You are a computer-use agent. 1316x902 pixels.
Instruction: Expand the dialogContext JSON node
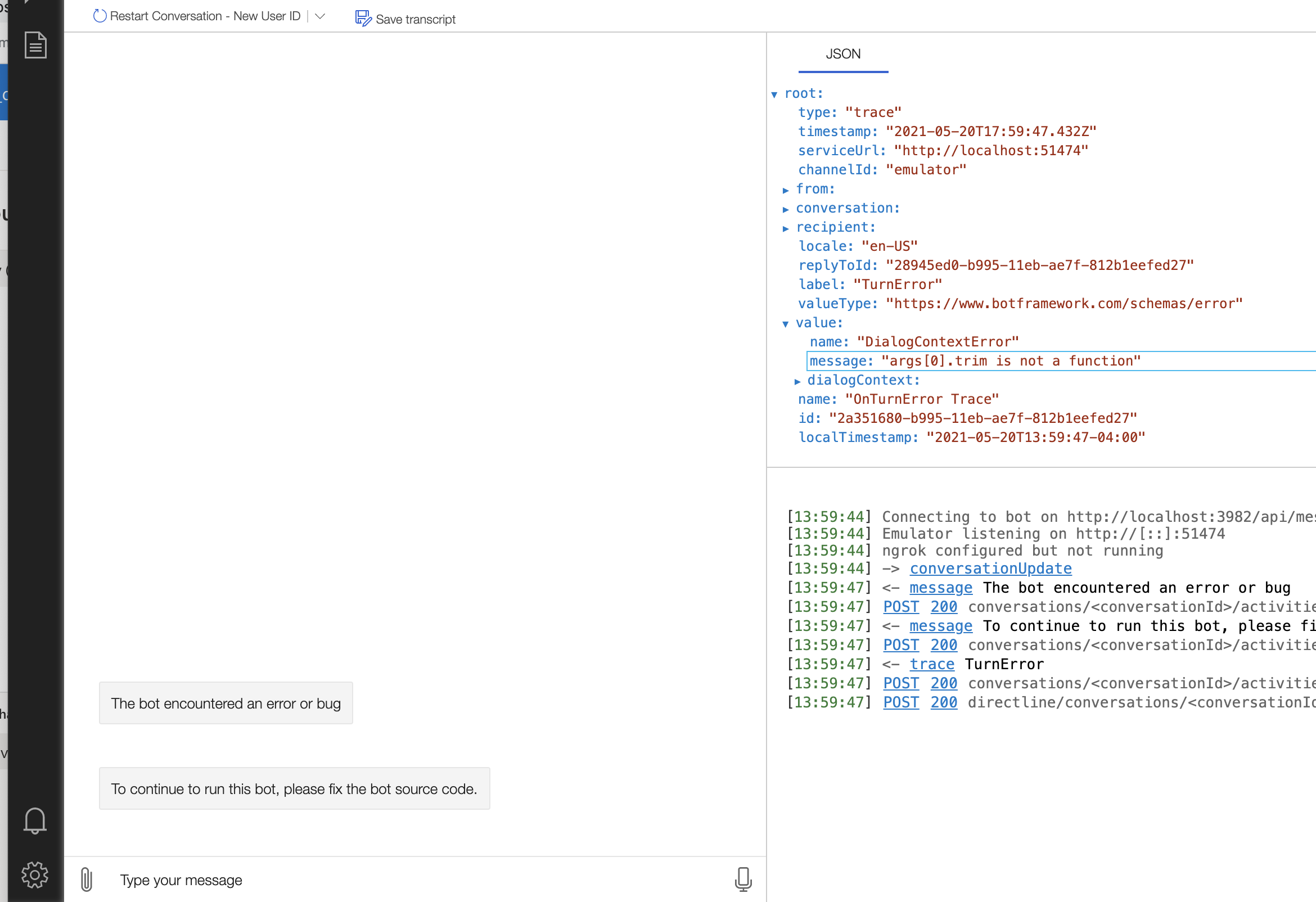(797, 381)
